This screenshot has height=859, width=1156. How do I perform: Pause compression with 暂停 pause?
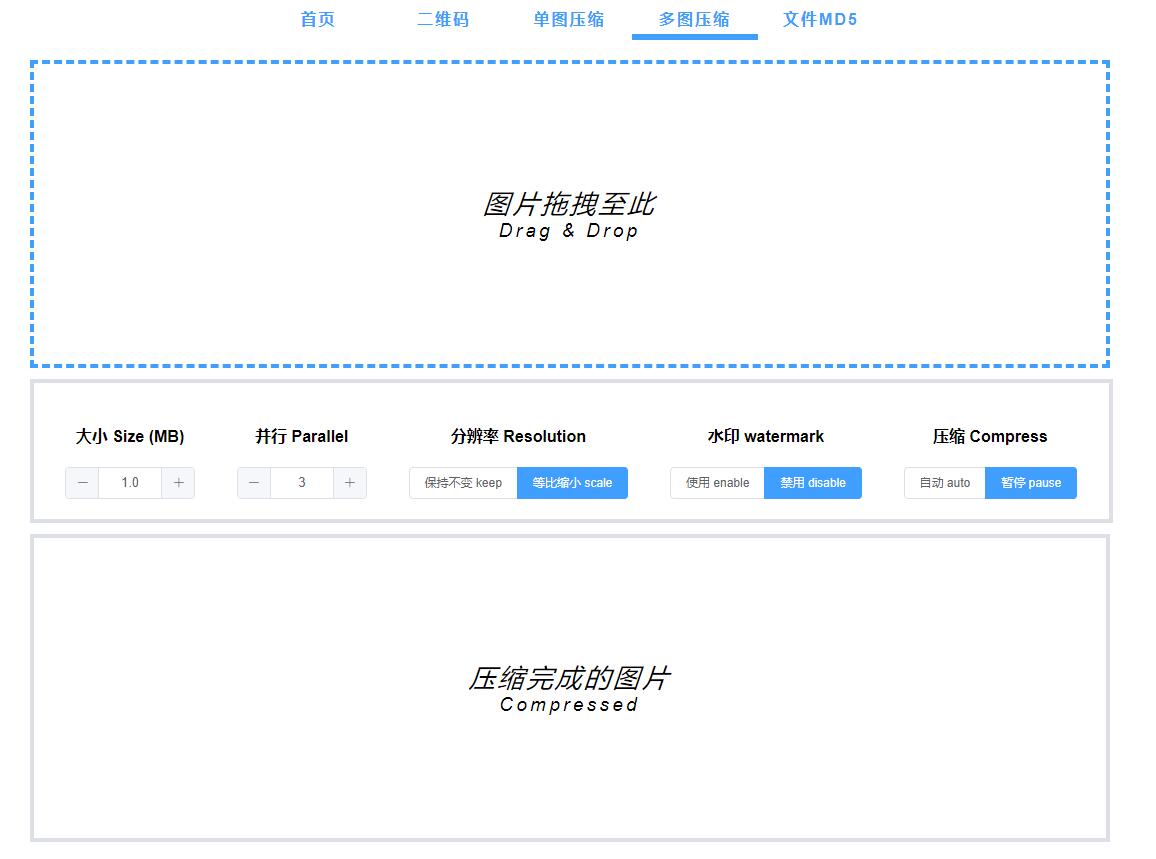click(1031, 483)
